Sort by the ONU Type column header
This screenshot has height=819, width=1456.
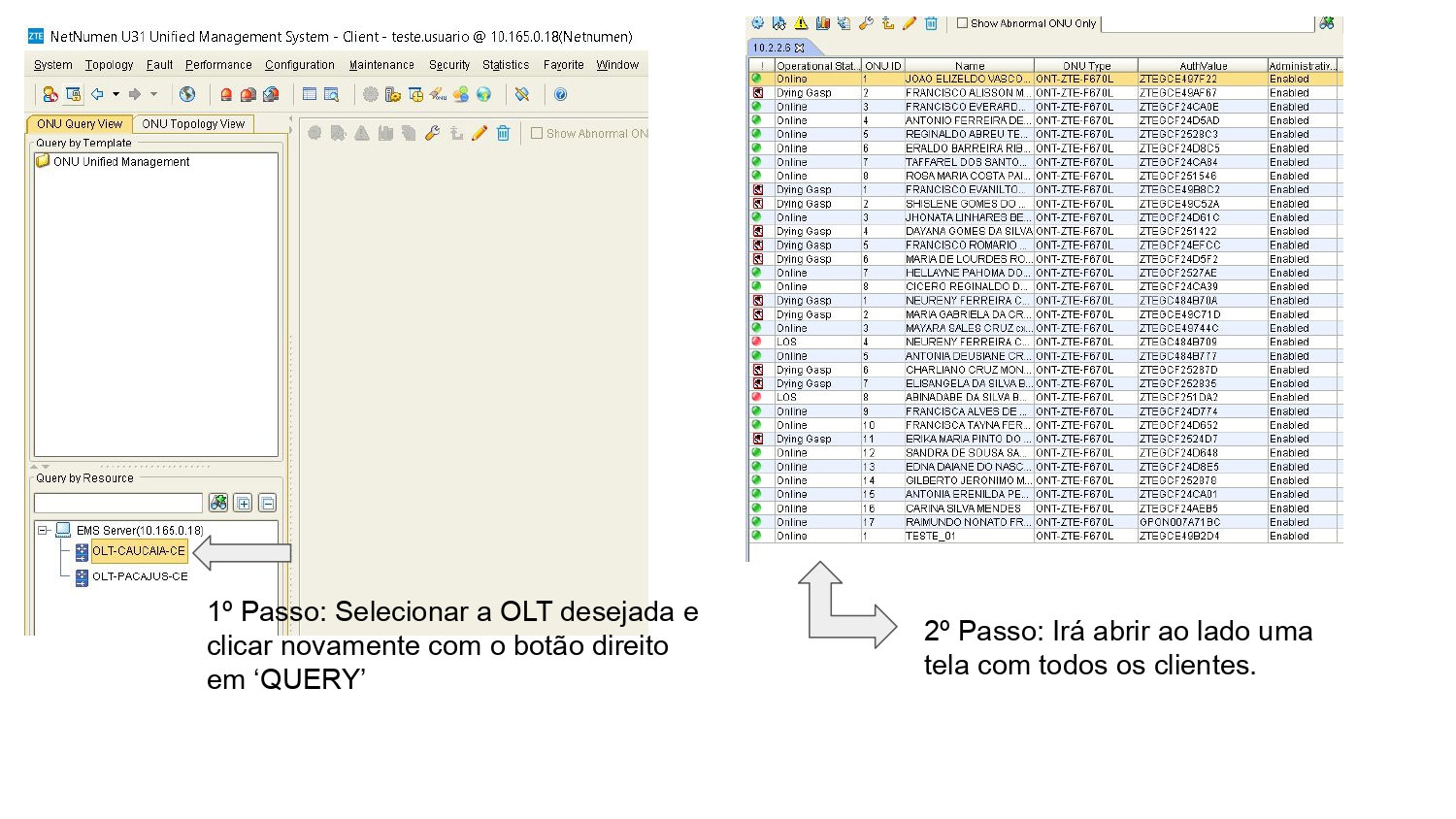click(x=1086, y=66)
